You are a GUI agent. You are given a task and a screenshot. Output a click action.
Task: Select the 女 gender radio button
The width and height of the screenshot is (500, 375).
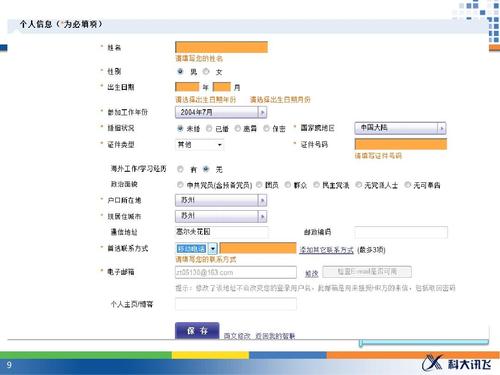point(206,71)
